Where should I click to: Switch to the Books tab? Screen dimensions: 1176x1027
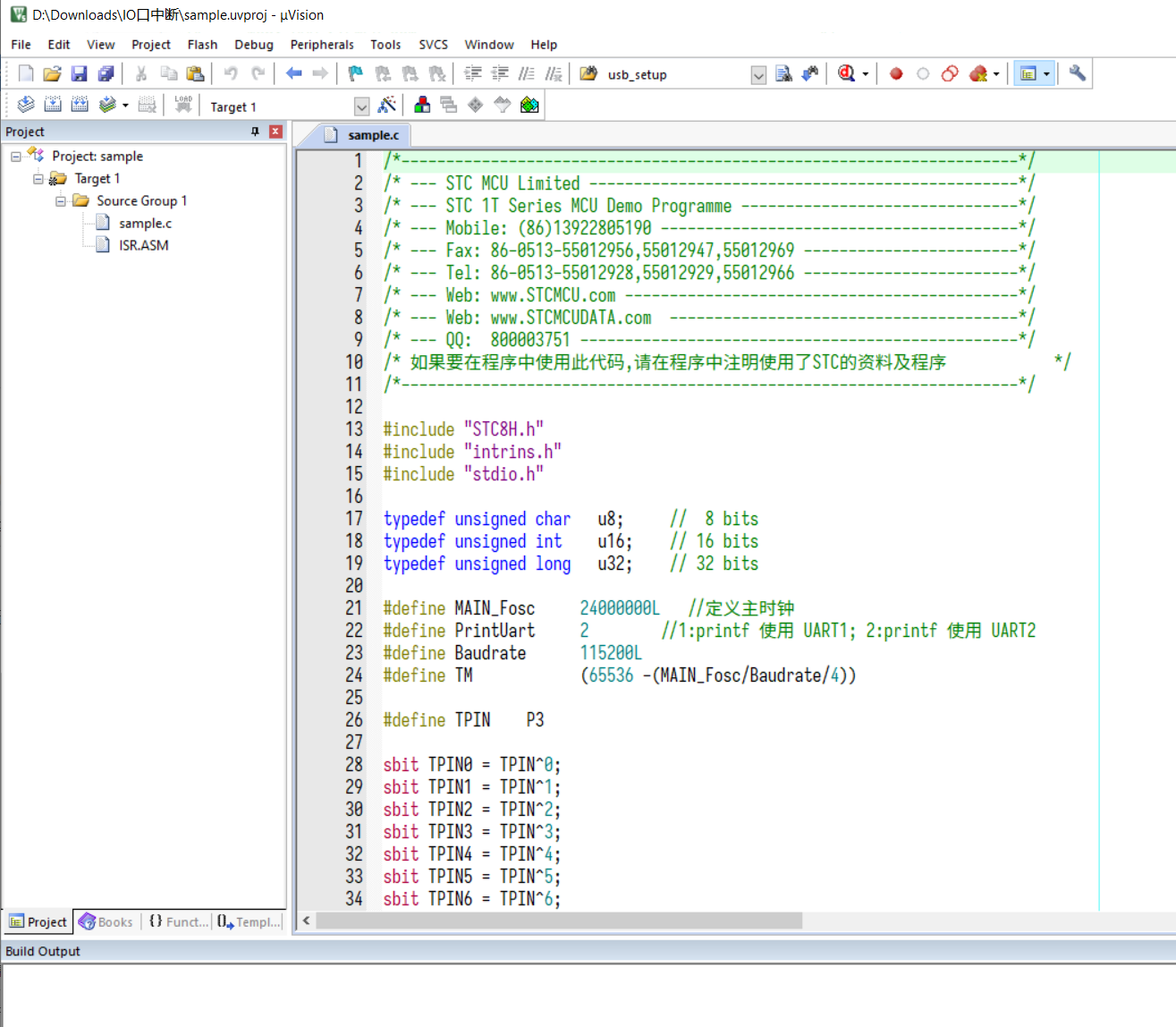pyautogui.click(x=106, y=922)
